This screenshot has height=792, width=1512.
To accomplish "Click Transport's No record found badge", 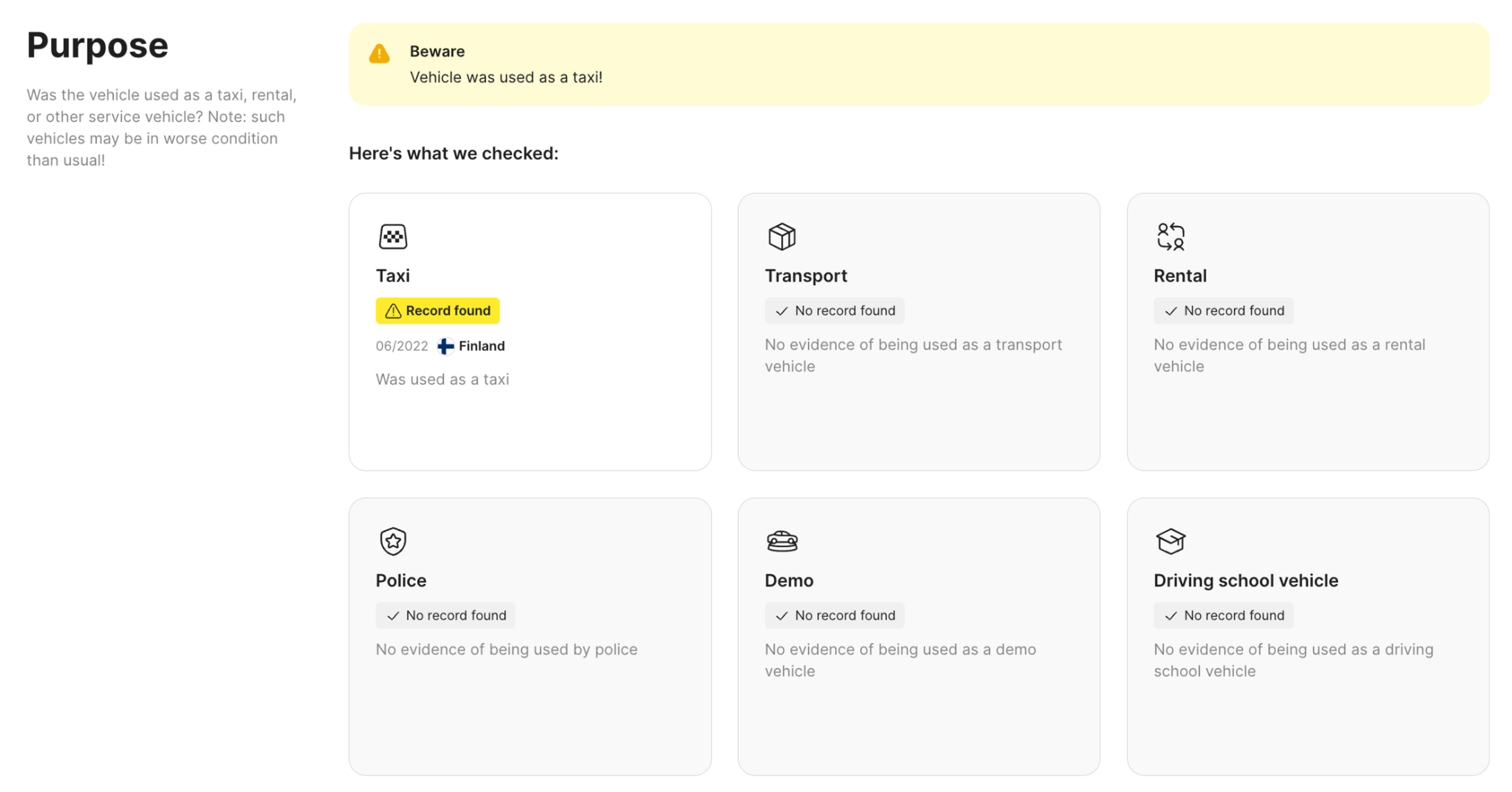I will (x=834, y=310).
